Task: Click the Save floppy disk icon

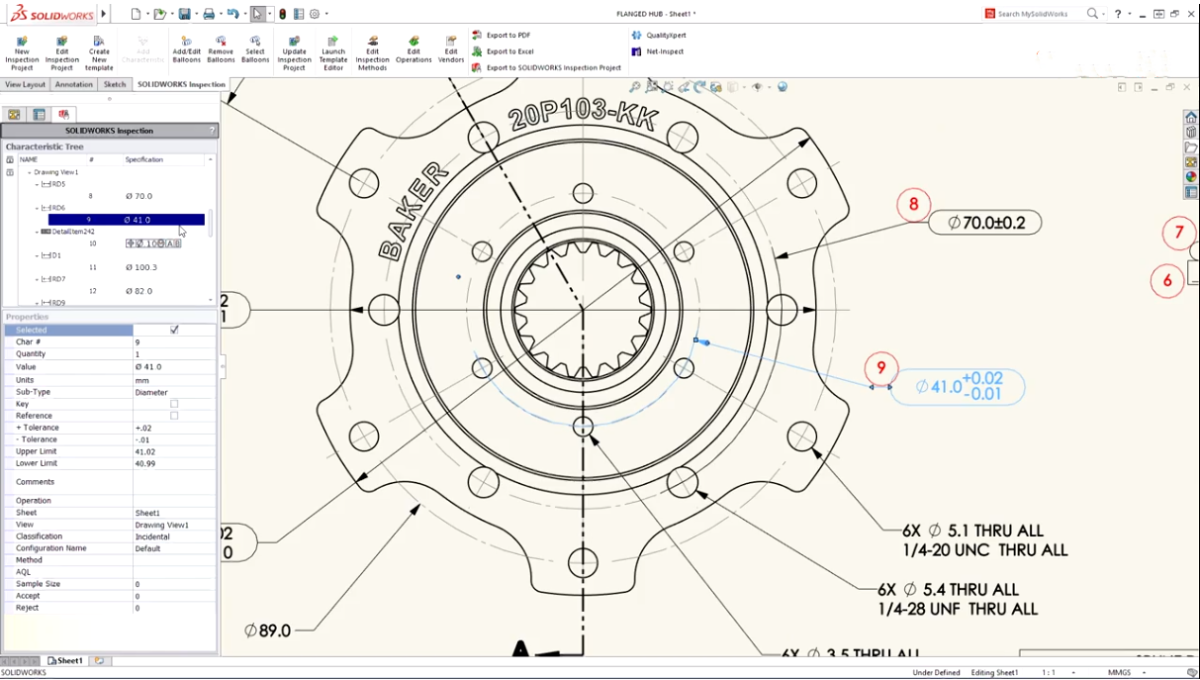Action: [184, 14]
